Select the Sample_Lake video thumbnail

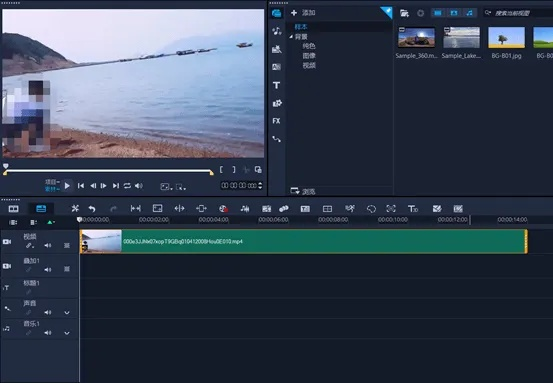[461, 37]
